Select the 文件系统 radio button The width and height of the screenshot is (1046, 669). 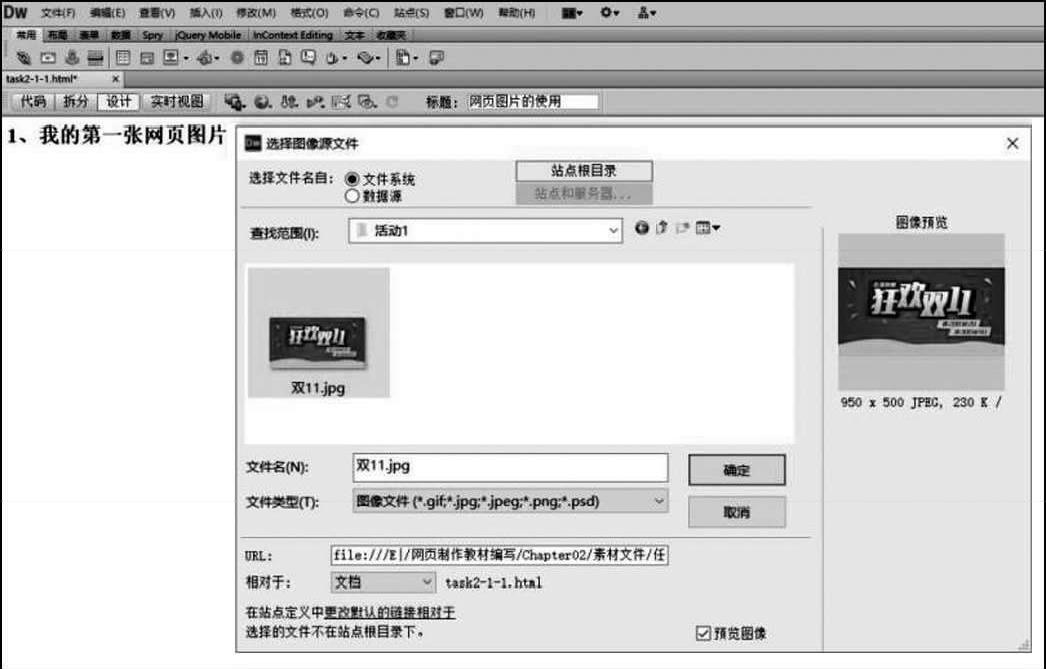point(352,179)
